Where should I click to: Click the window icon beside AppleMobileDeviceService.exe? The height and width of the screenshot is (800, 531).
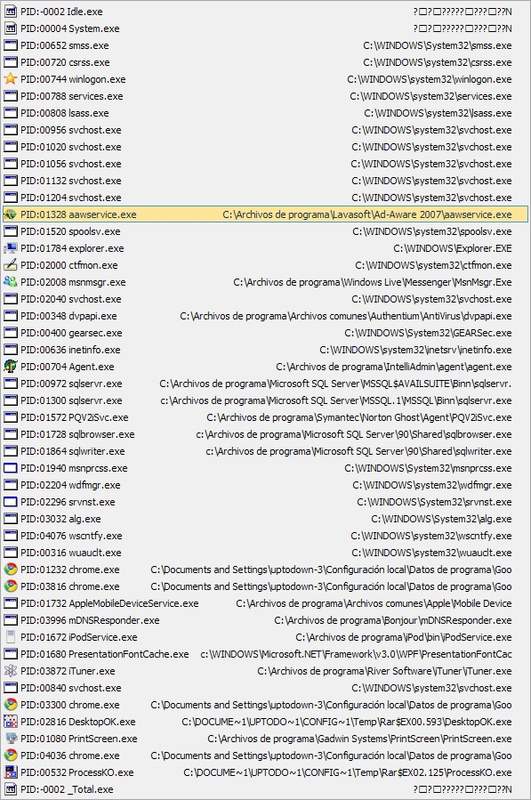coord(10,603)
